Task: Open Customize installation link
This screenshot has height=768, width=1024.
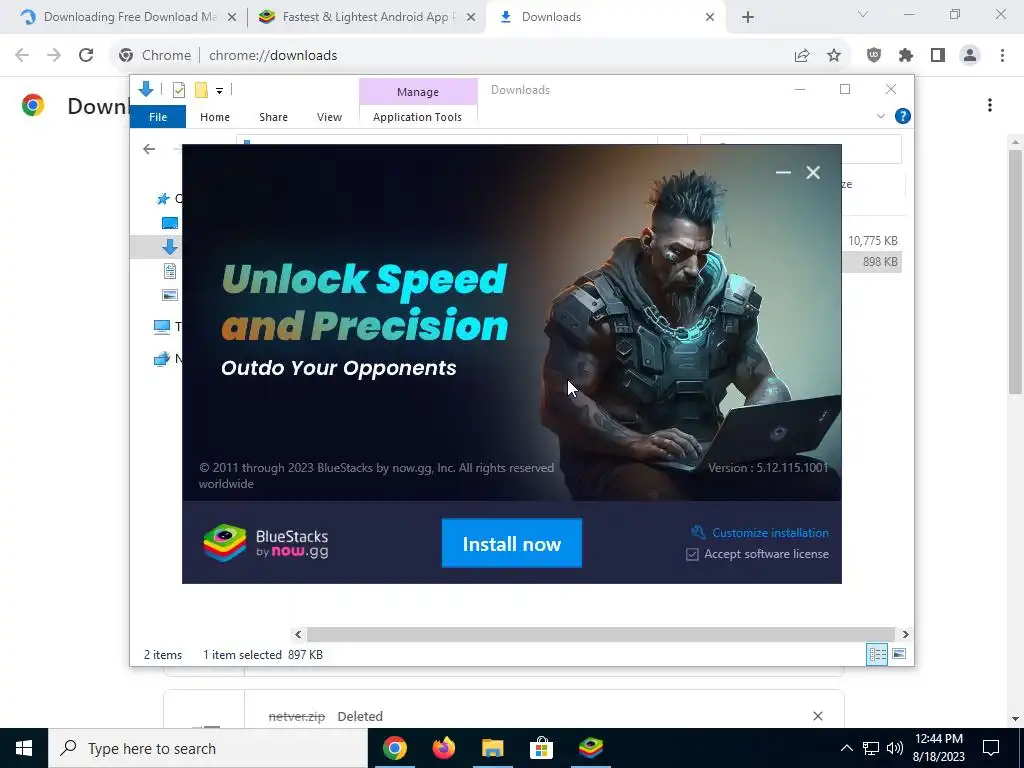Action: coord(770,533)
